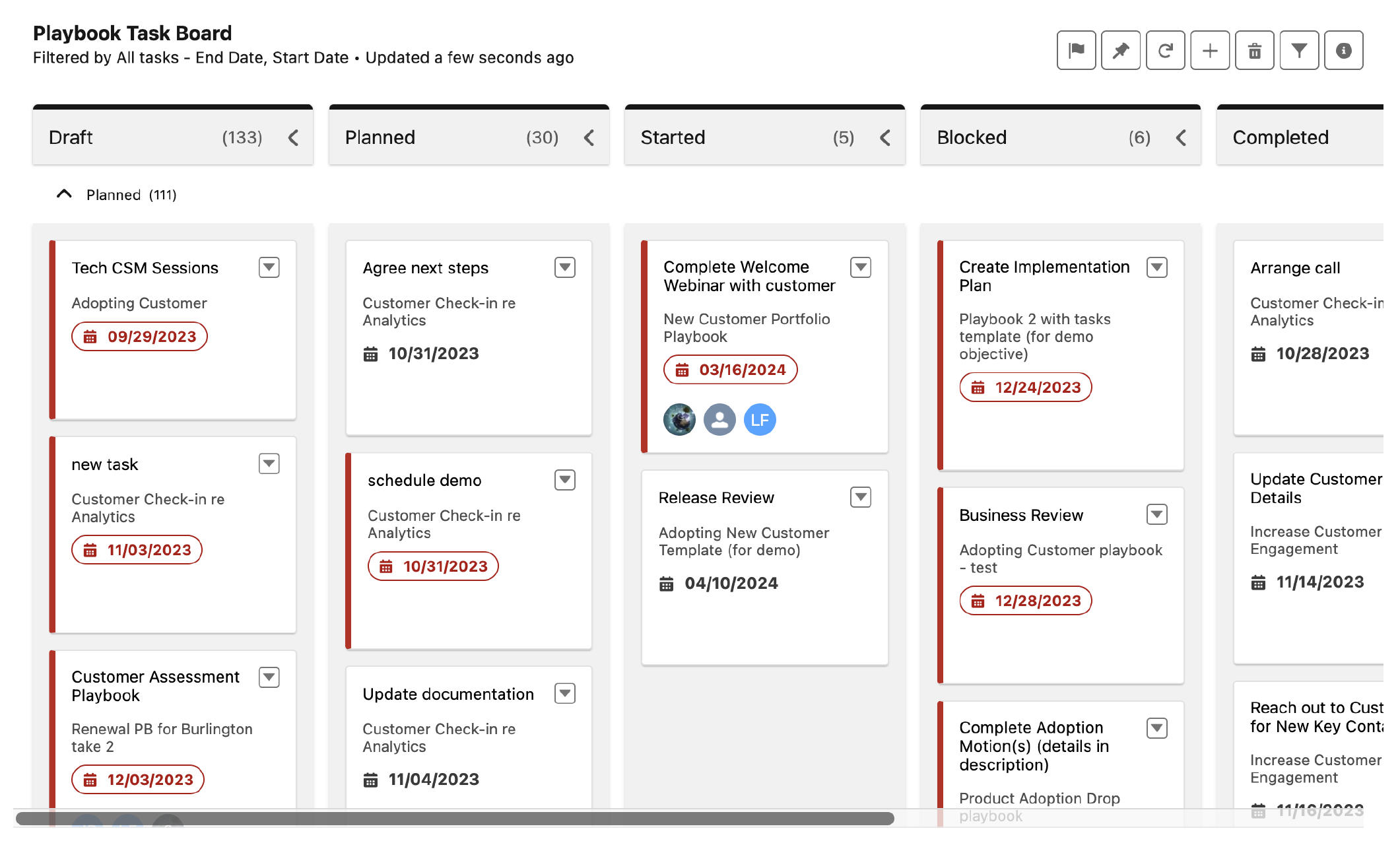Click the flag icon in toolbar
Viewport: 1400px width, 849px height.
pyautogui.click(x=1076, y=50)
